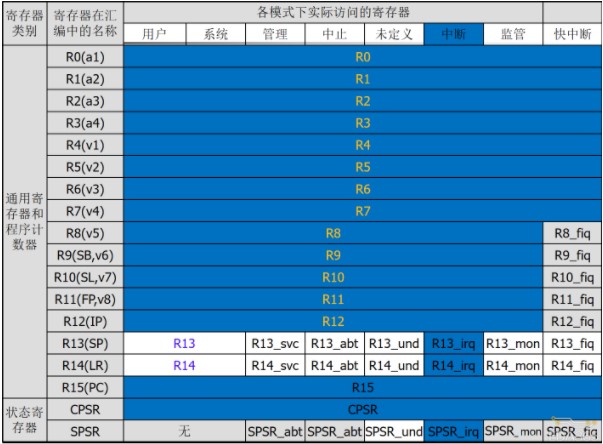Select the 快中断 mode column header
The width and height of the screenshot is (603, 444).
pos(572,34)
